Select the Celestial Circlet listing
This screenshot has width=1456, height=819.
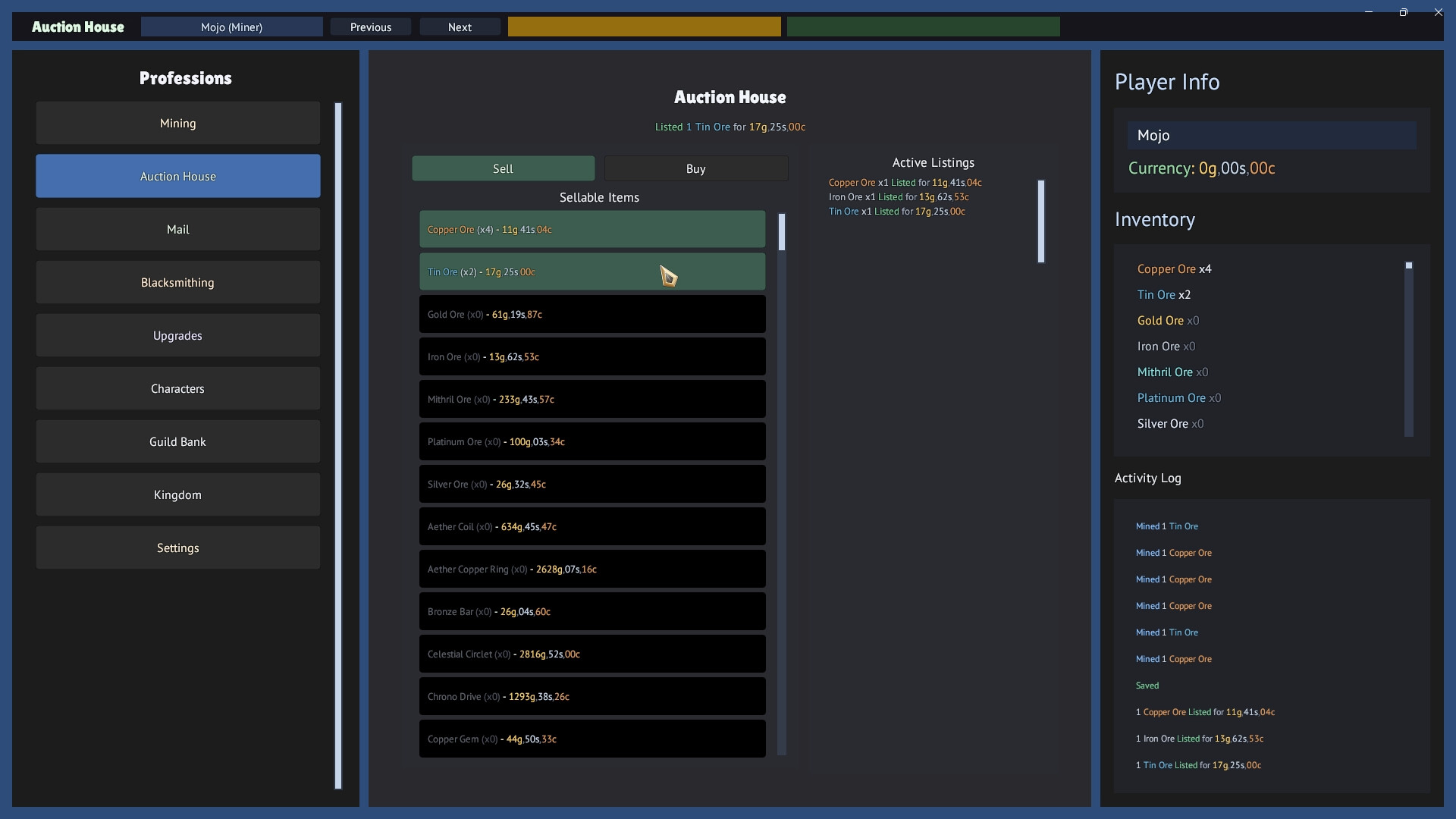[x=591, y=654]
